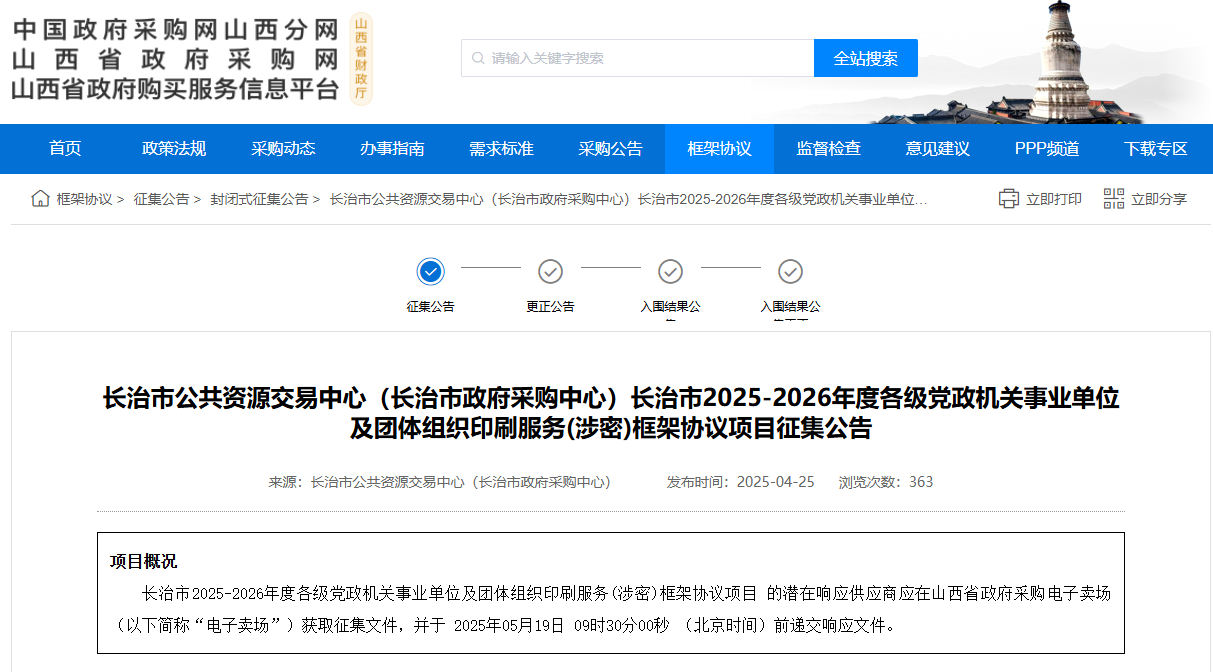This screenshot has width=1213, height=672.
Task: Switch to the 框架协议 tab
Action: tap(719, 149)
